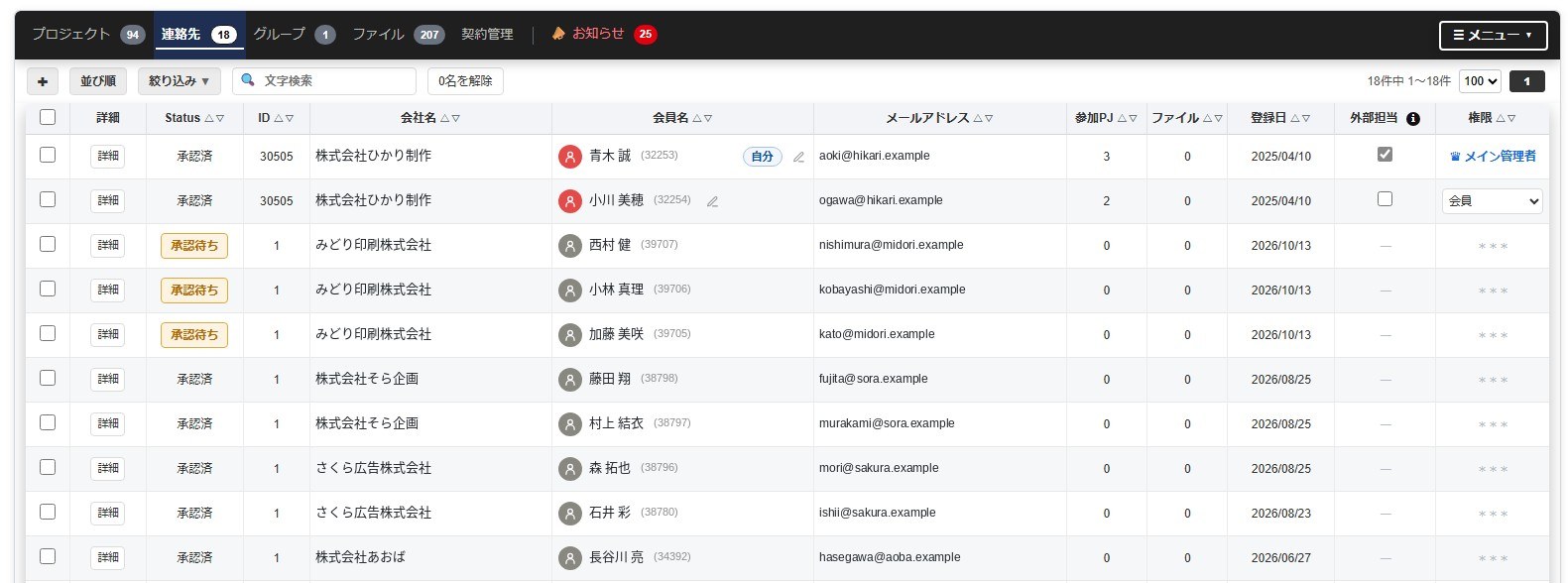
Task: Open the 絞り込み filter dropdown
Action: coord(179,81)
